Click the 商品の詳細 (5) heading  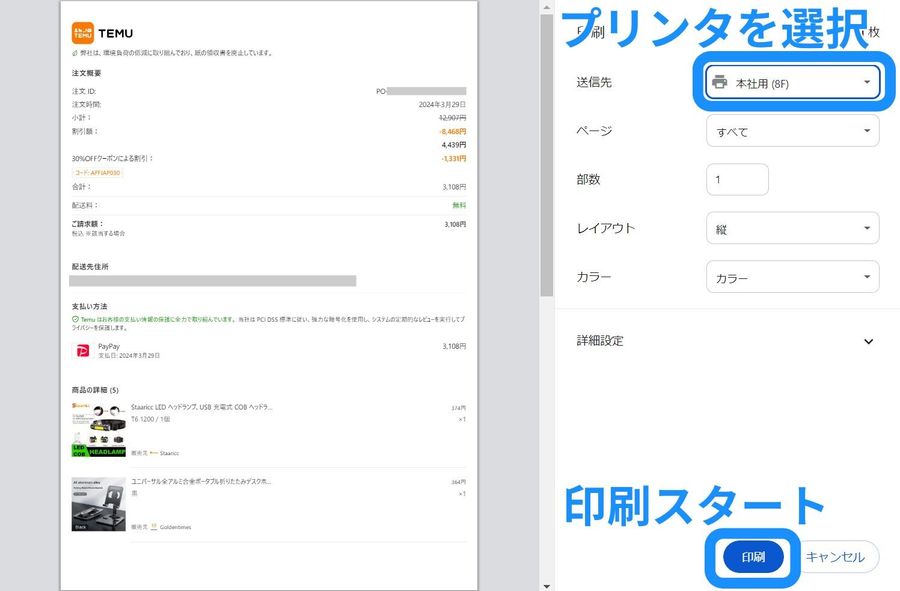[x=95, y=390]
